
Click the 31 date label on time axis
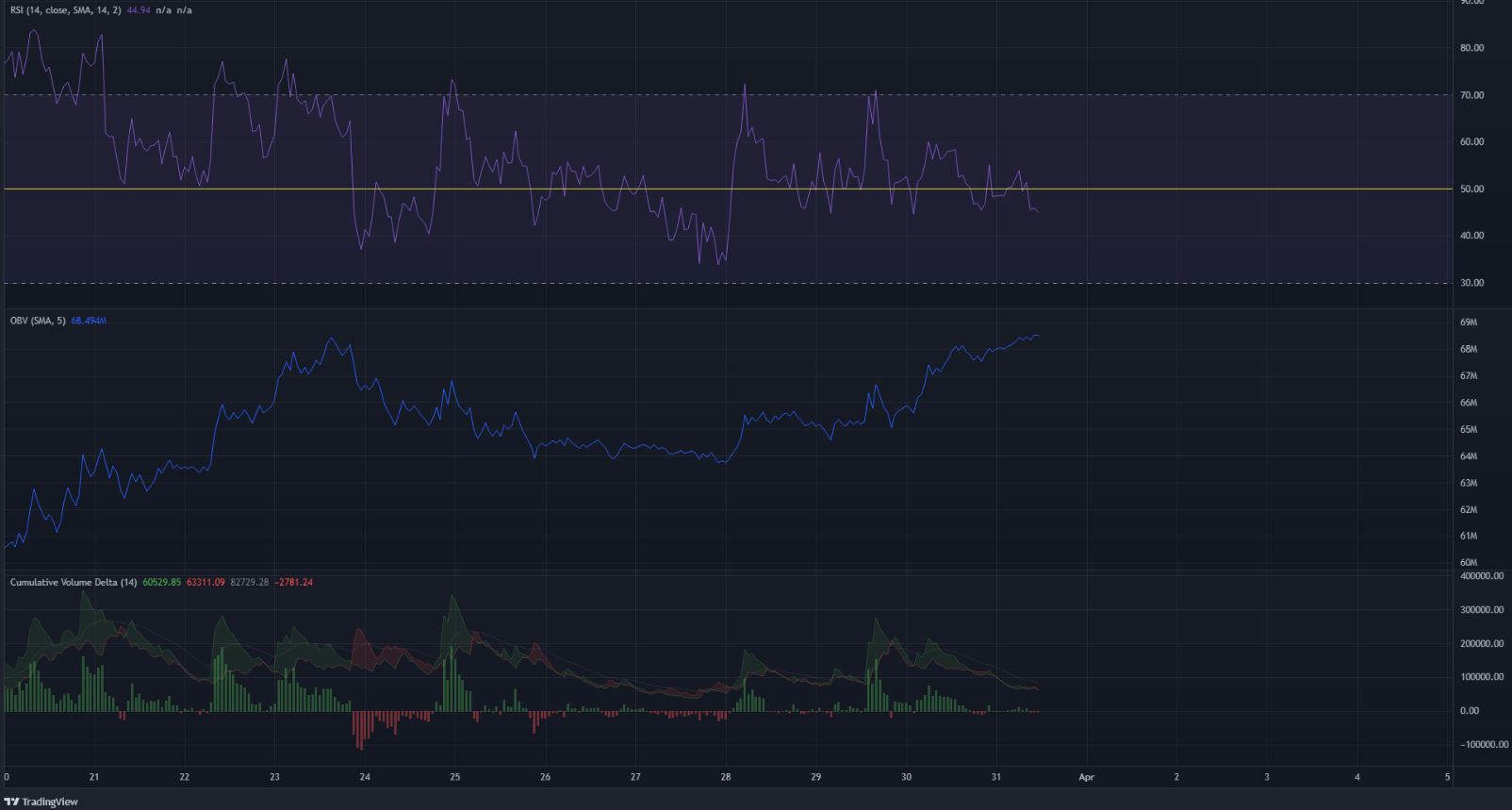996,778
